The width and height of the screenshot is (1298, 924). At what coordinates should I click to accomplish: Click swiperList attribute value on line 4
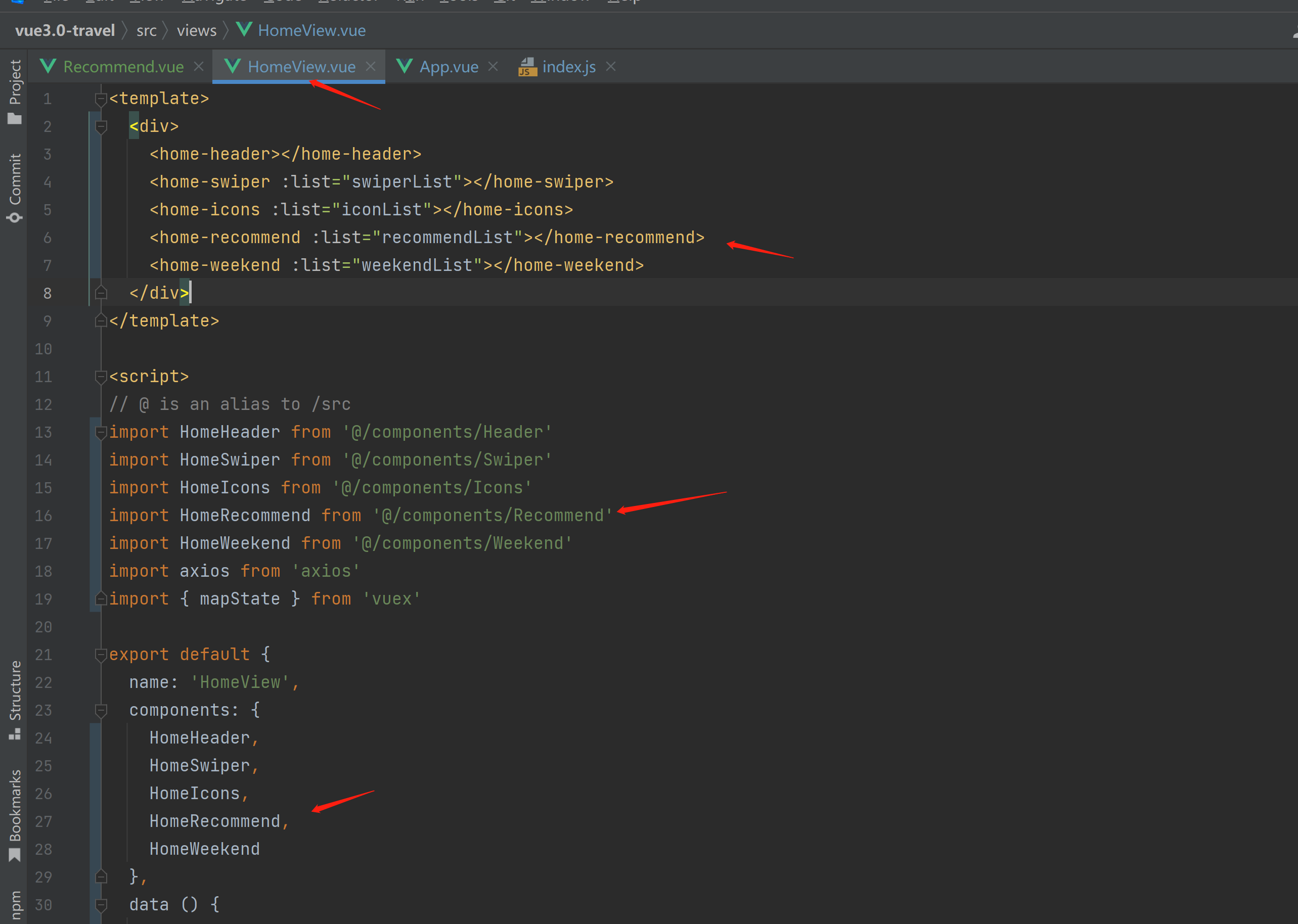[402, 182]
